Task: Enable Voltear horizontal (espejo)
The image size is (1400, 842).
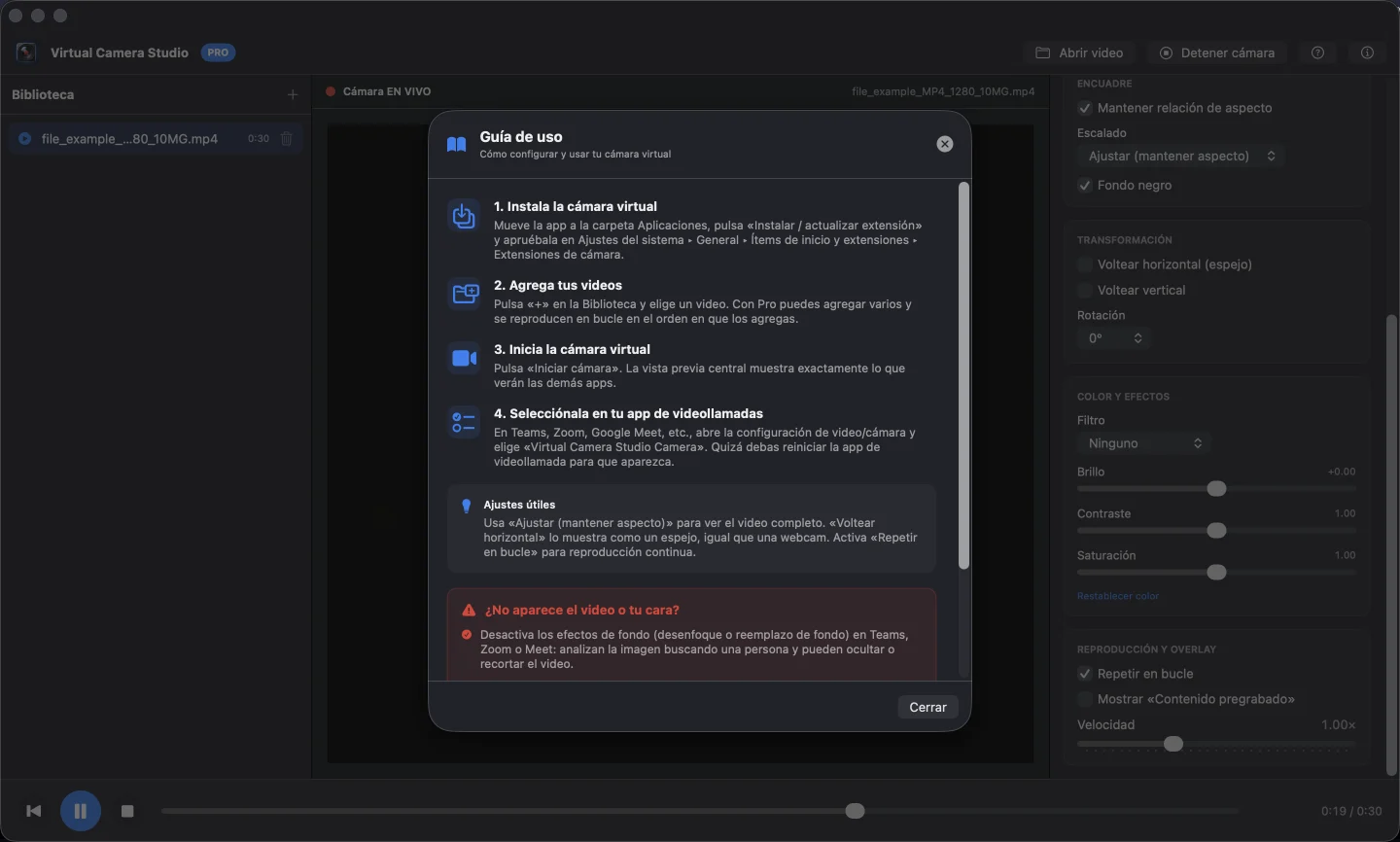Action: coord(1085,264)
